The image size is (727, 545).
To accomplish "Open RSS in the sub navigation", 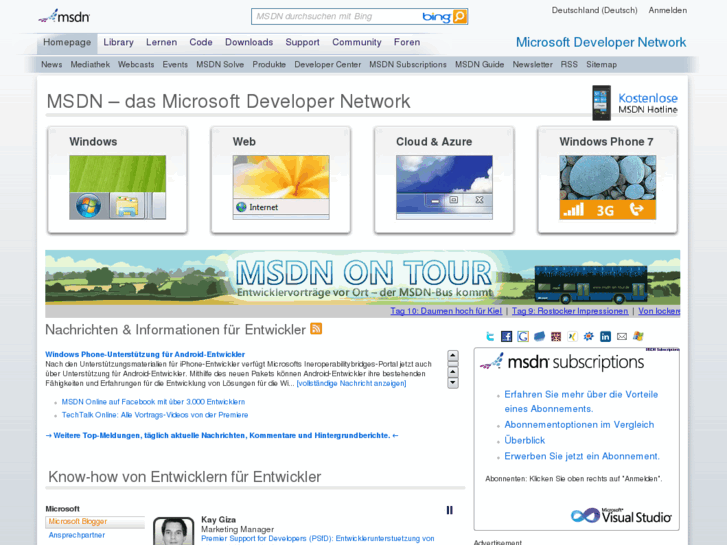I will point(569,64).
